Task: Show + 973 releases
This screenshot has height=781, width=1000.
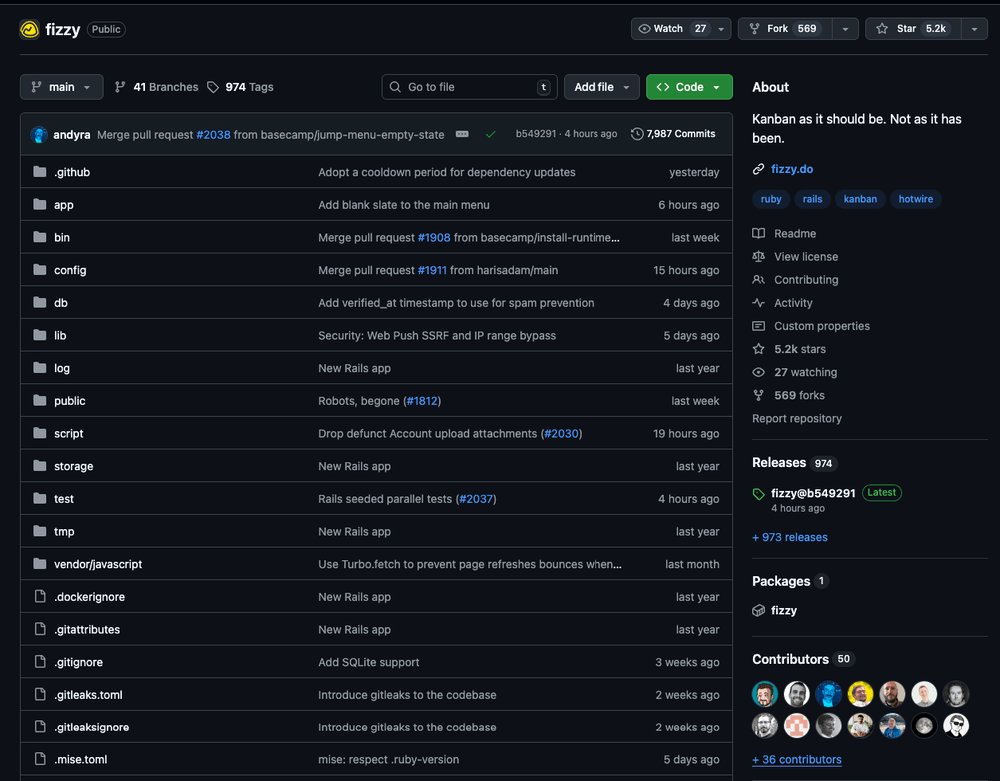Action: (790, 537)
